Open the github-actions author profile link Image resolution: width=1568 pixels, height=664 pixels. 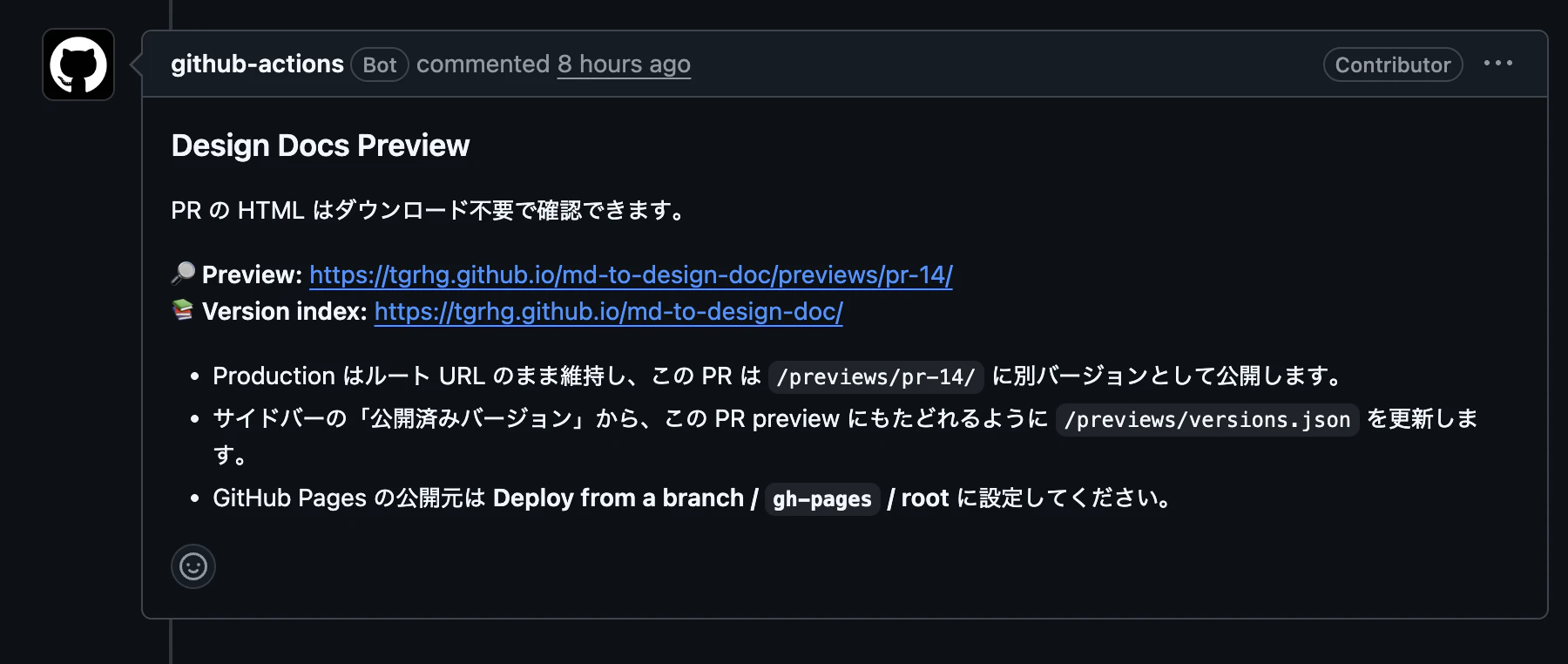point(257,64)
